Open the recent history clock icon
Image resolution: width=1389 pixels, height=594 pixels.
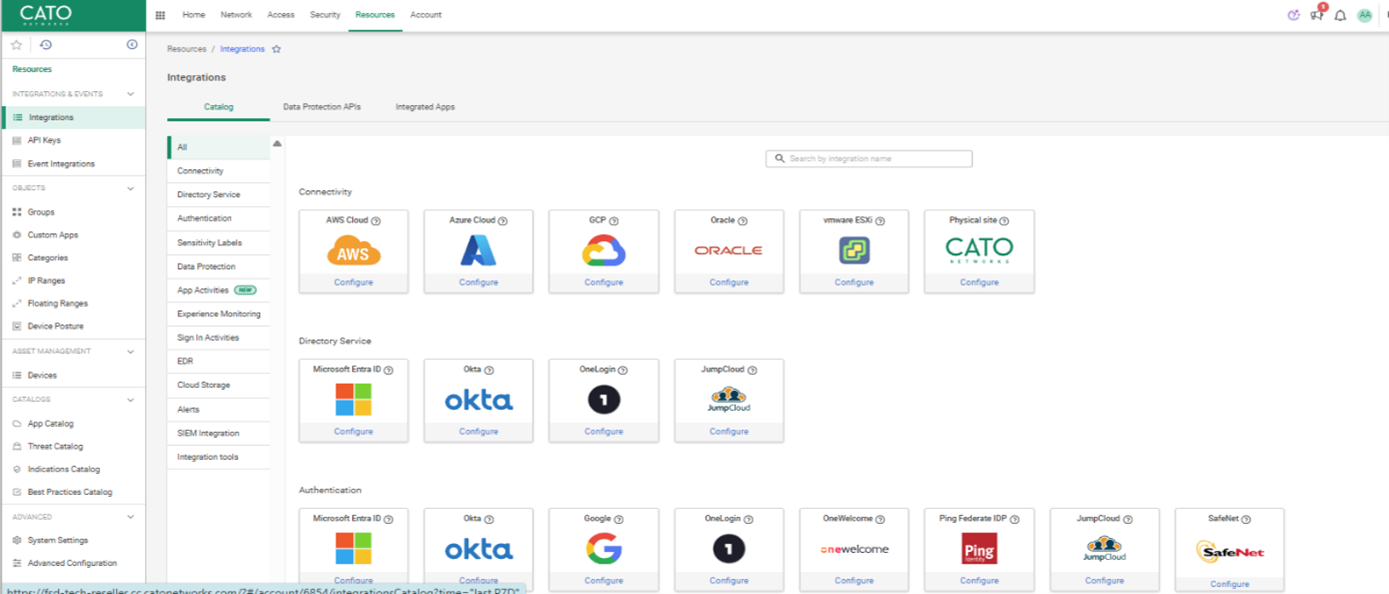coord(46,45)
